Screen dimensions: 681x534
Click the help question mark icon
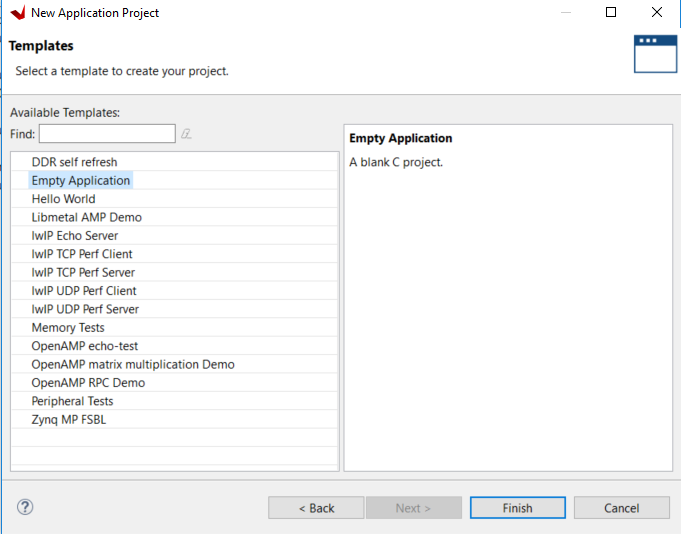[25, 507]
